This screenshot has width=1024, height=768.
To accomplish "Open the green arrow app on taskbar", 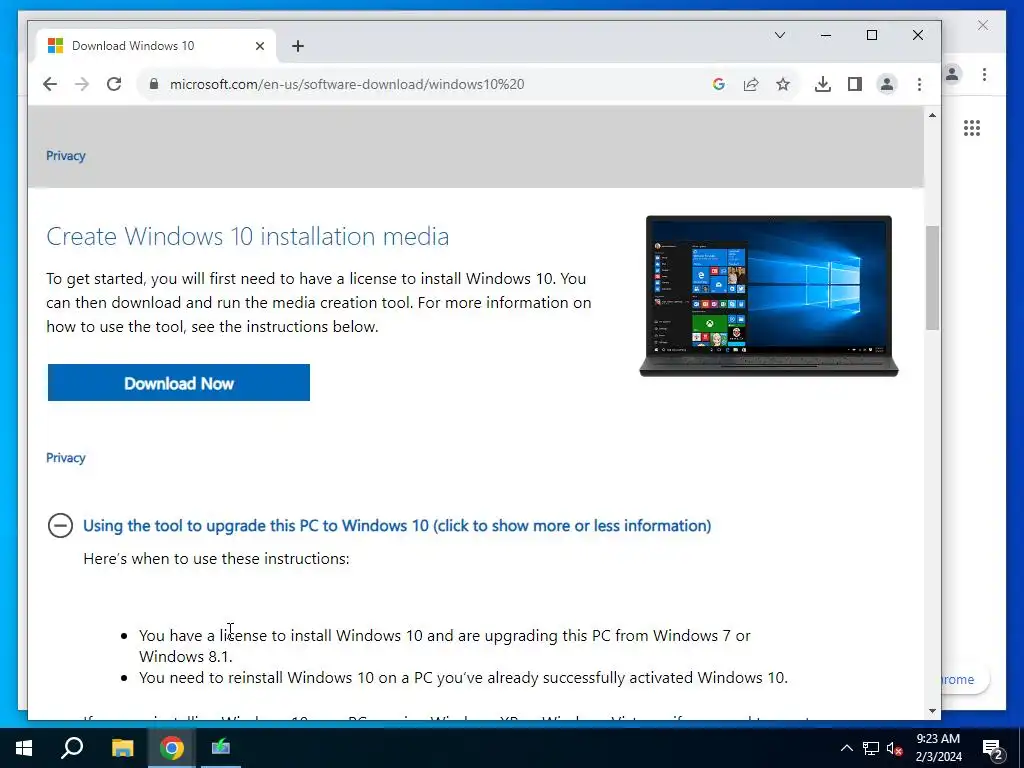I will (x=221, y=748).
